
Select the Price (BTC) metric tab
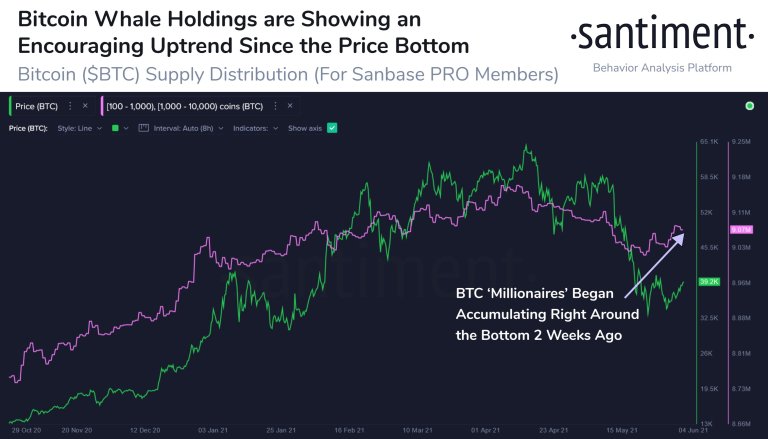[36, 106]
